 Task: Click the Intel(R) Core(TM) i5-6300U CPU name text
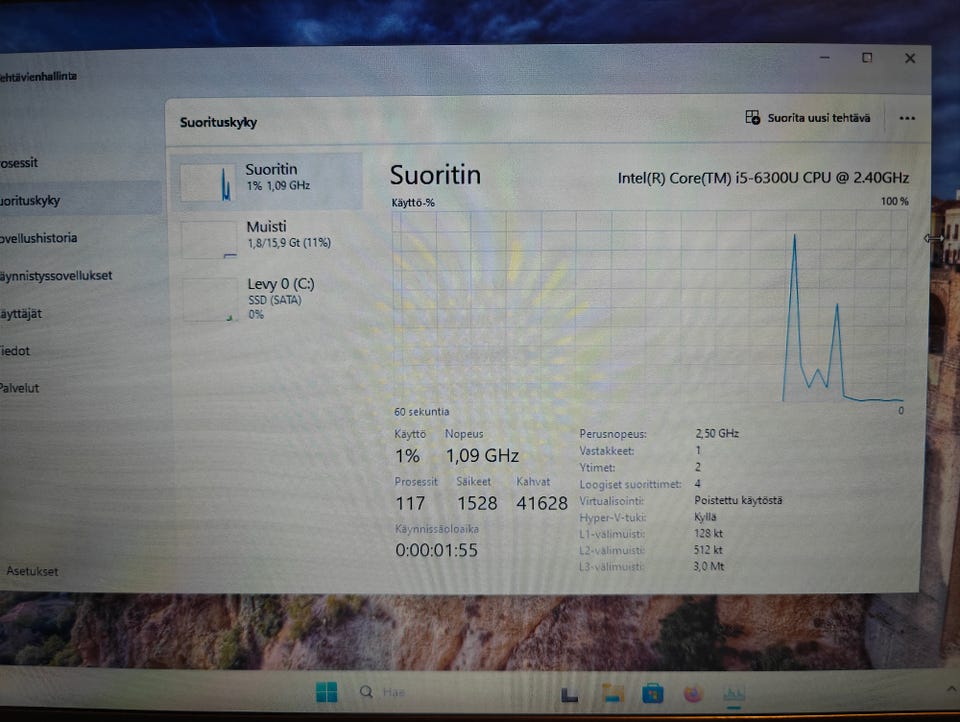763,178
